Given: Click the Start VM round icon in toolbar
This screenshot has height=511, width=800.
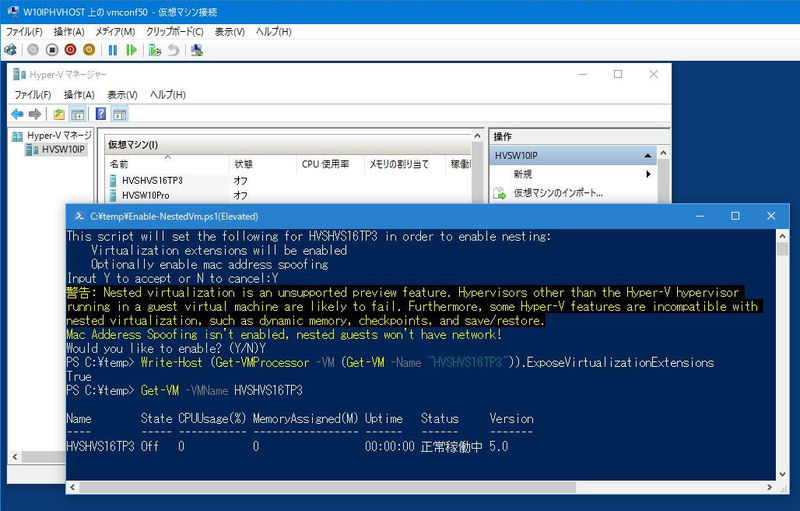Looking at the screenshot, I should [x=33, y=50].
